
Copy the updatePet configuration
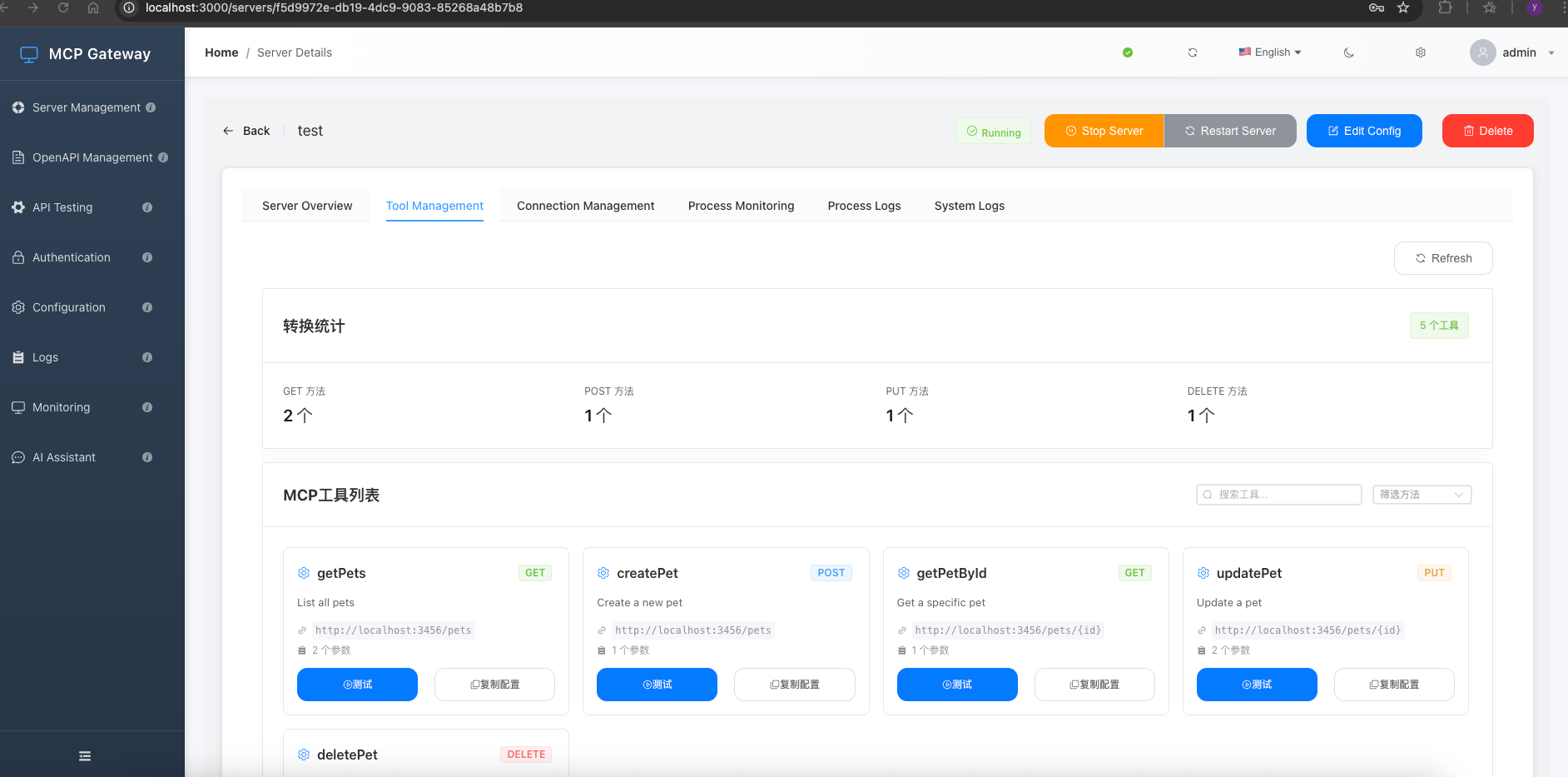point(1394,685)
